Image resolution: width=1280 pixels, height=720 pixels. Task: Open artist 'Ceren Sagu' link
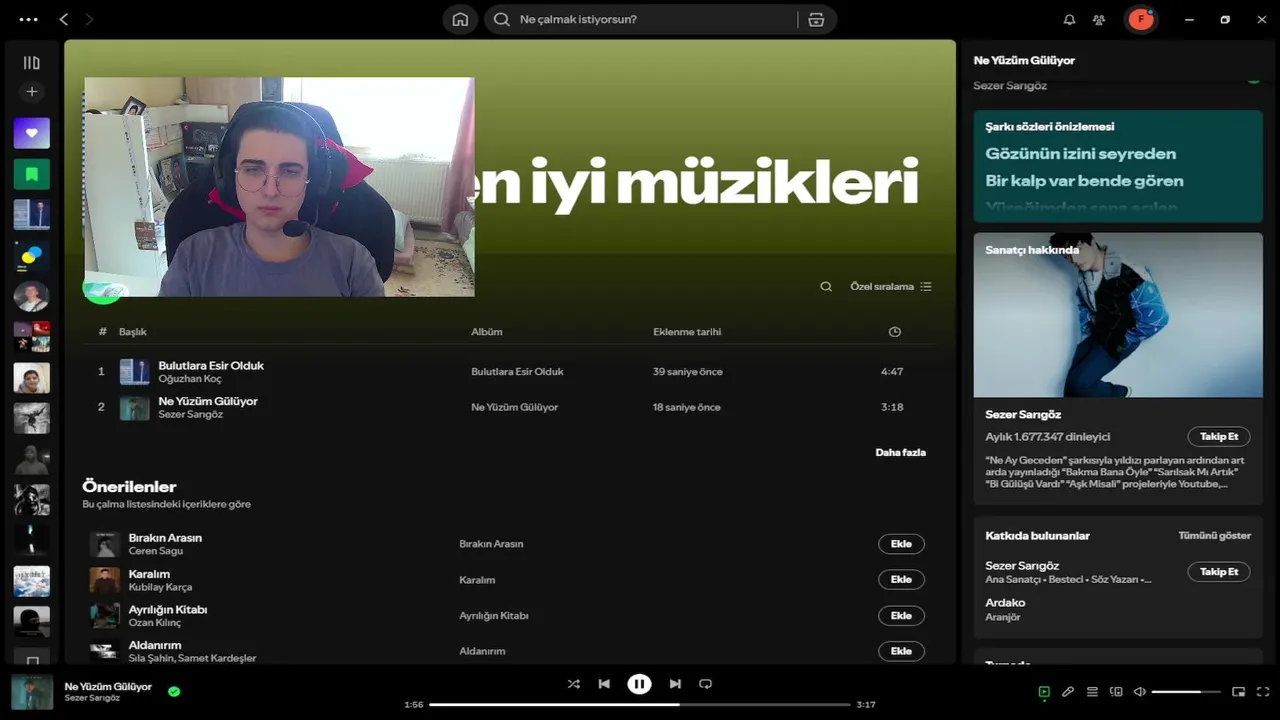coord(156,551)
